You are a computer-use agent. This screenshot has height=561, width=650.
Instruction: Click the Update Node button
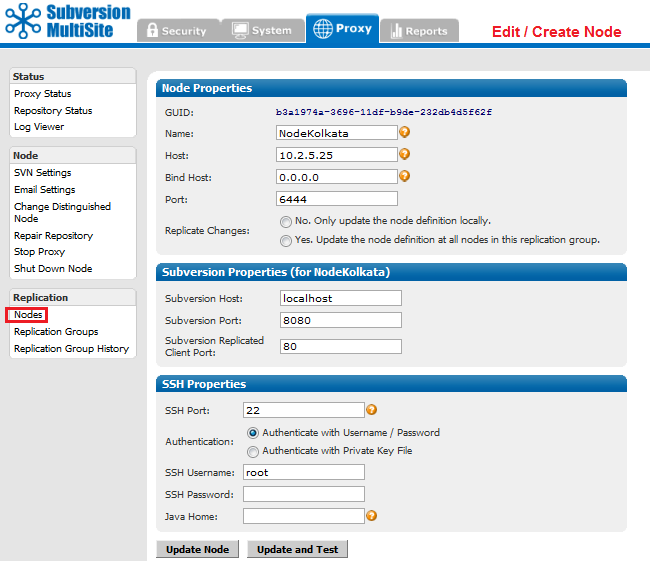[x=198, y=549]
